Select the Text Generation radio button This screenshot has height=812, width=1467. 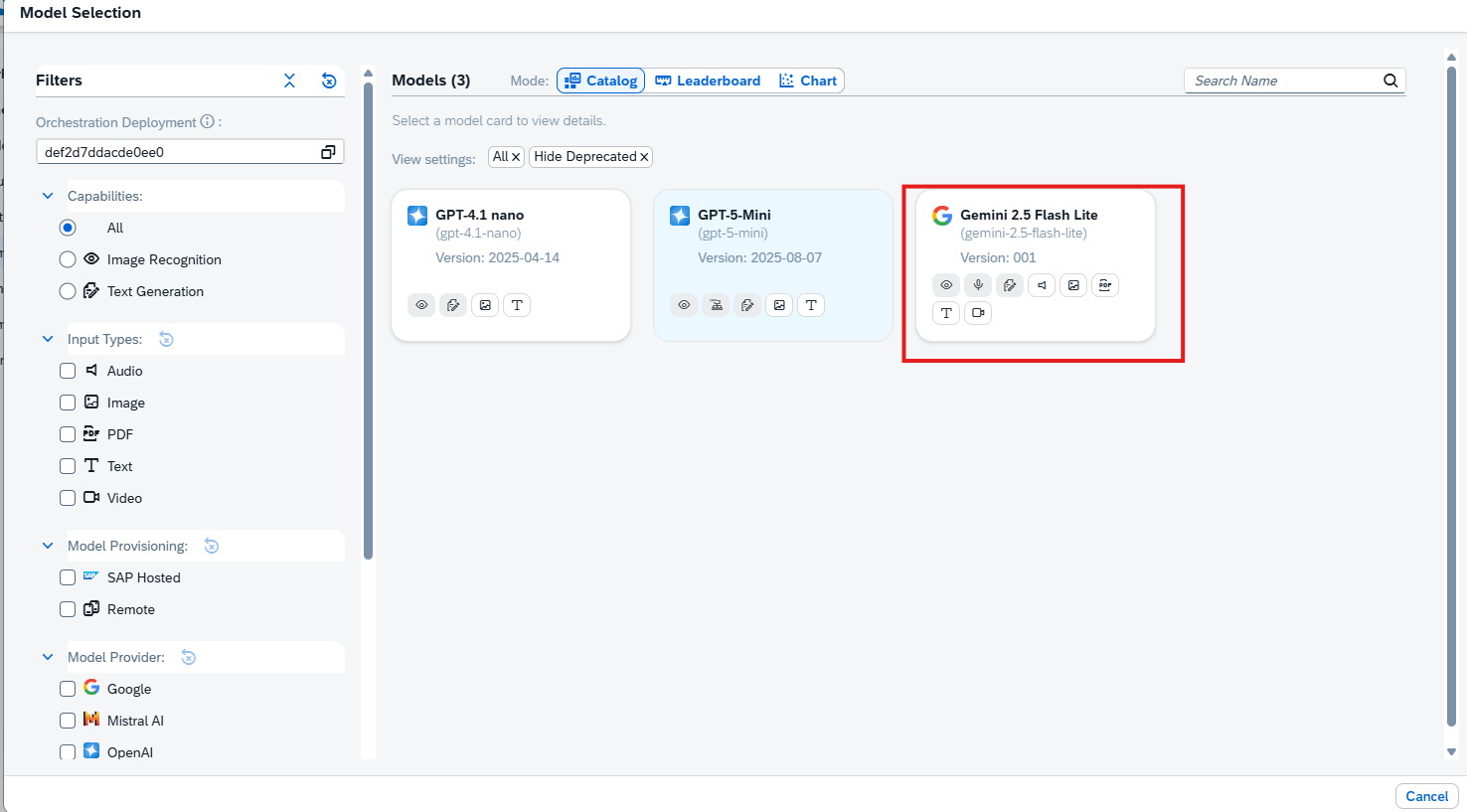point(68,291)
